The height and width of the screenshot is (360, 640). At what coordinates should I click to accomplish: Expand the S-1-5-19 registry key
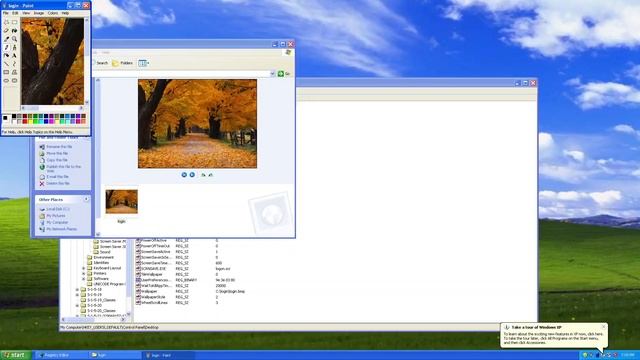[x=77, y=295]
